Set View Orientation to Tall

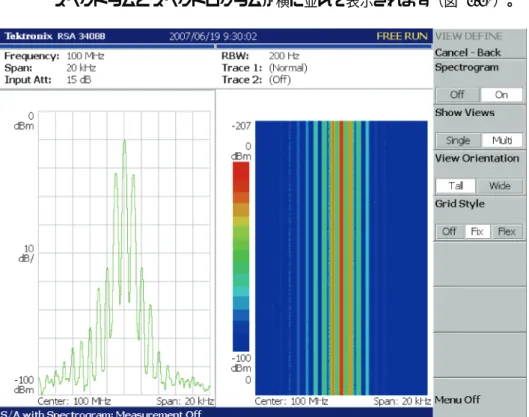tap(455, 186)
